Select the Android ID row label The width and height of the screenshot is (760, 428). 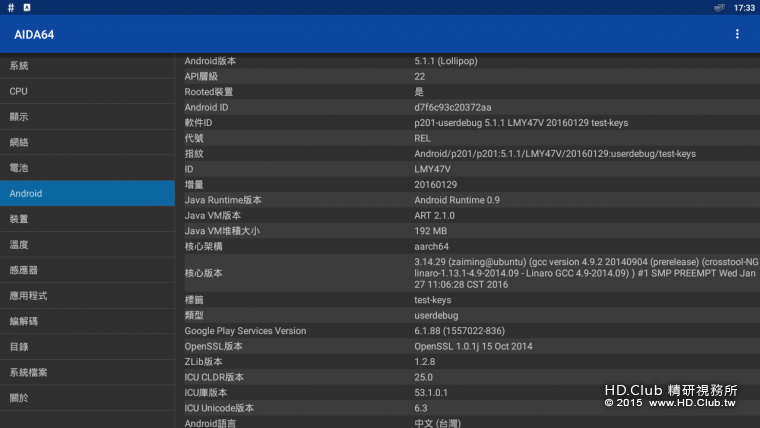206,108
